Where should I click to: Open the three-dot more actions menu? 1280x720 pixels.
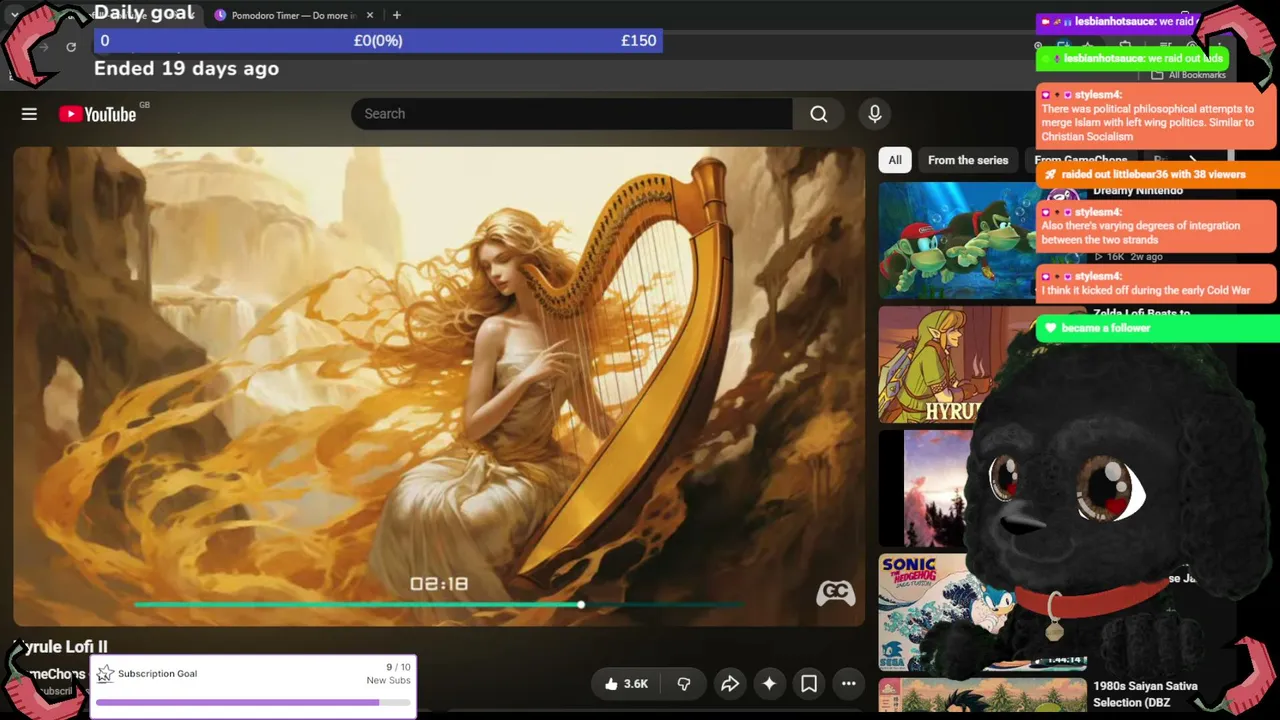pos(849,684)
